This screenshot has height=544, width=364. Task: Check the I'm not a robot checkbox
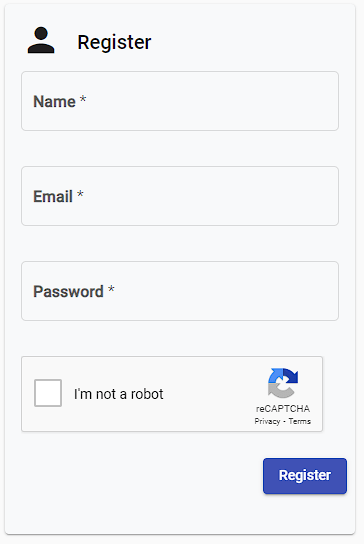click(x=48, y=393)
